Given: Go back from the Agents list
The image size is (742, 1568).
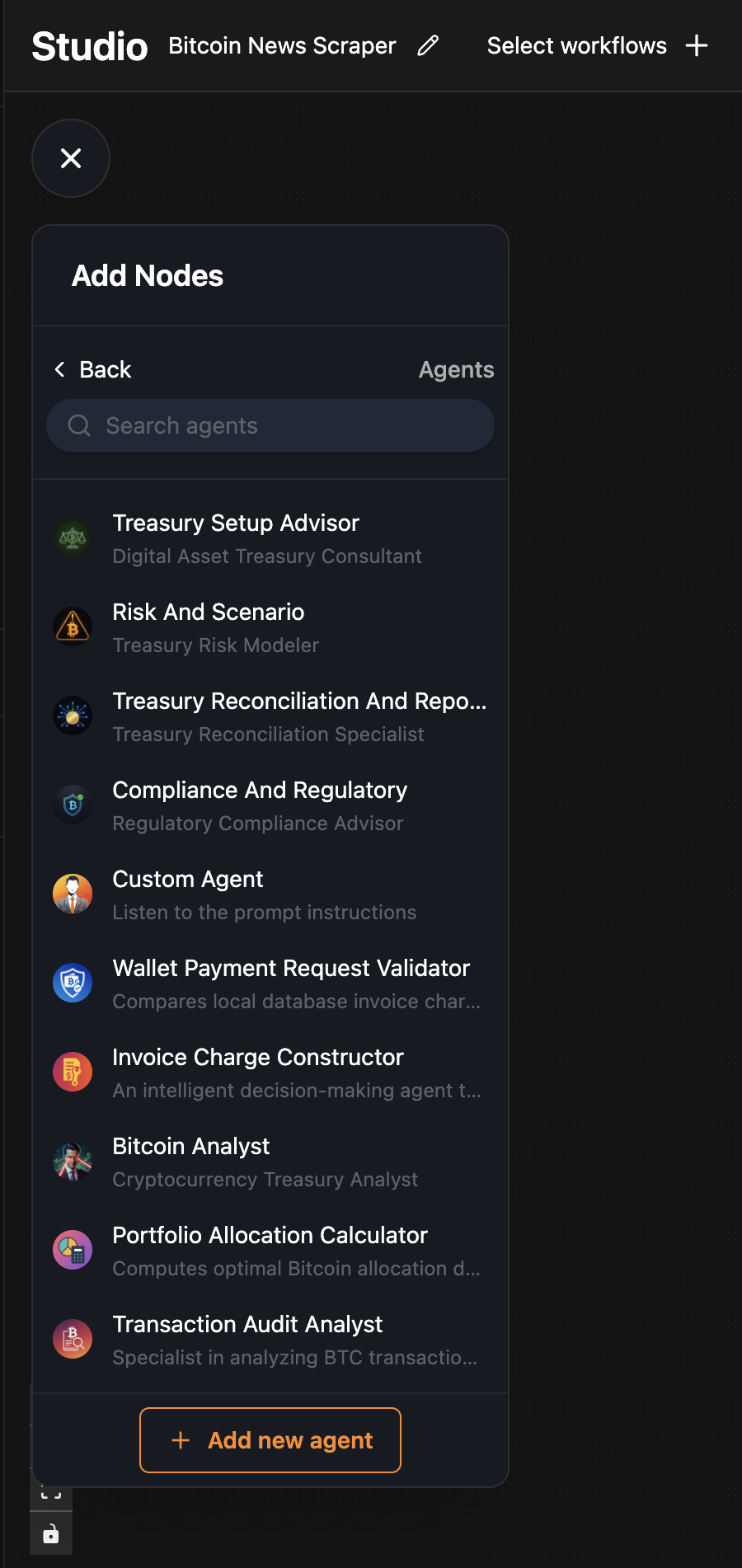Looking at the screenshot, I should (x=93, y=369).
